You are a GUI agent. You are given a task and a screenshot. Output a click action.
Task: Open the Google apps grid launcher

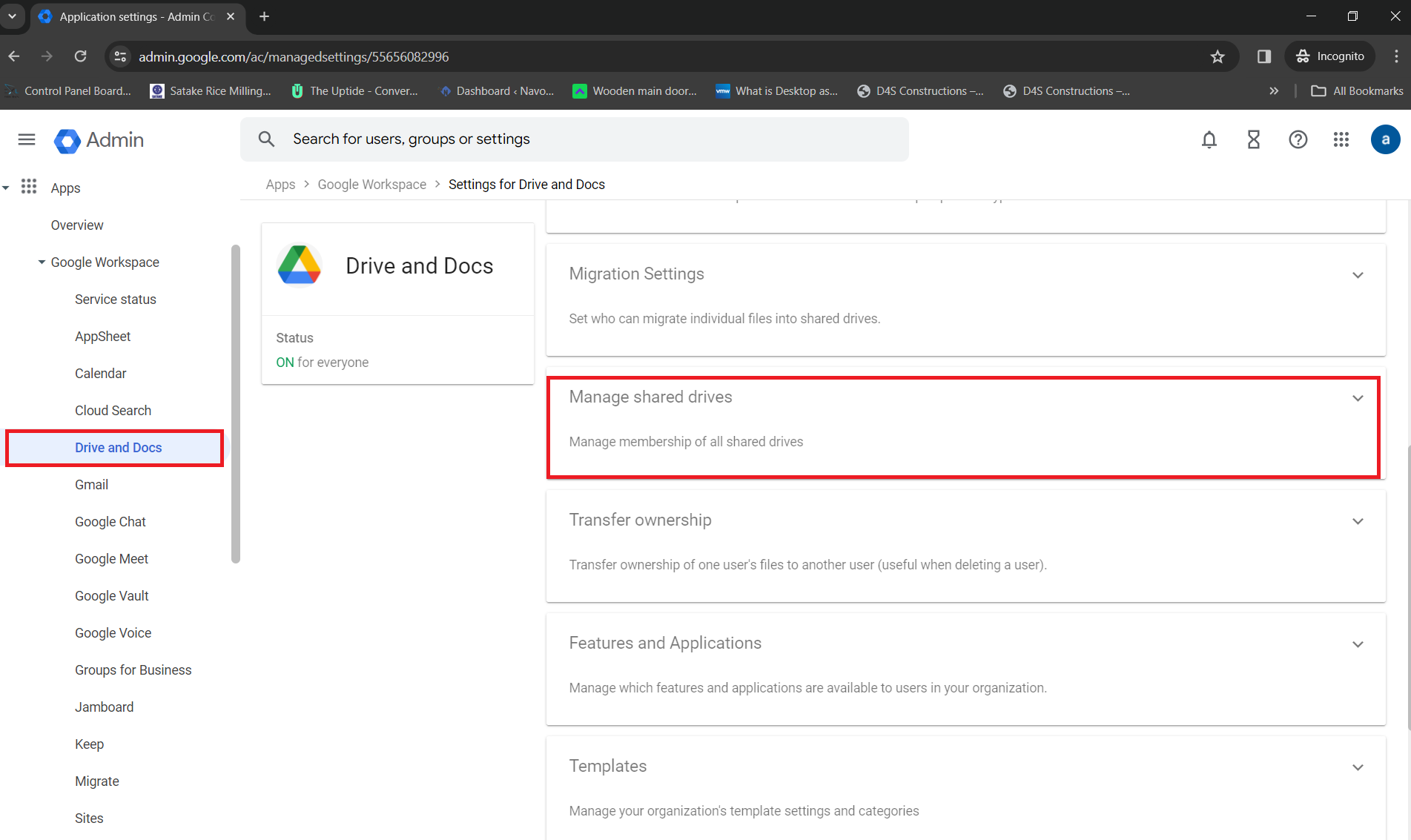click(1341, 139)
